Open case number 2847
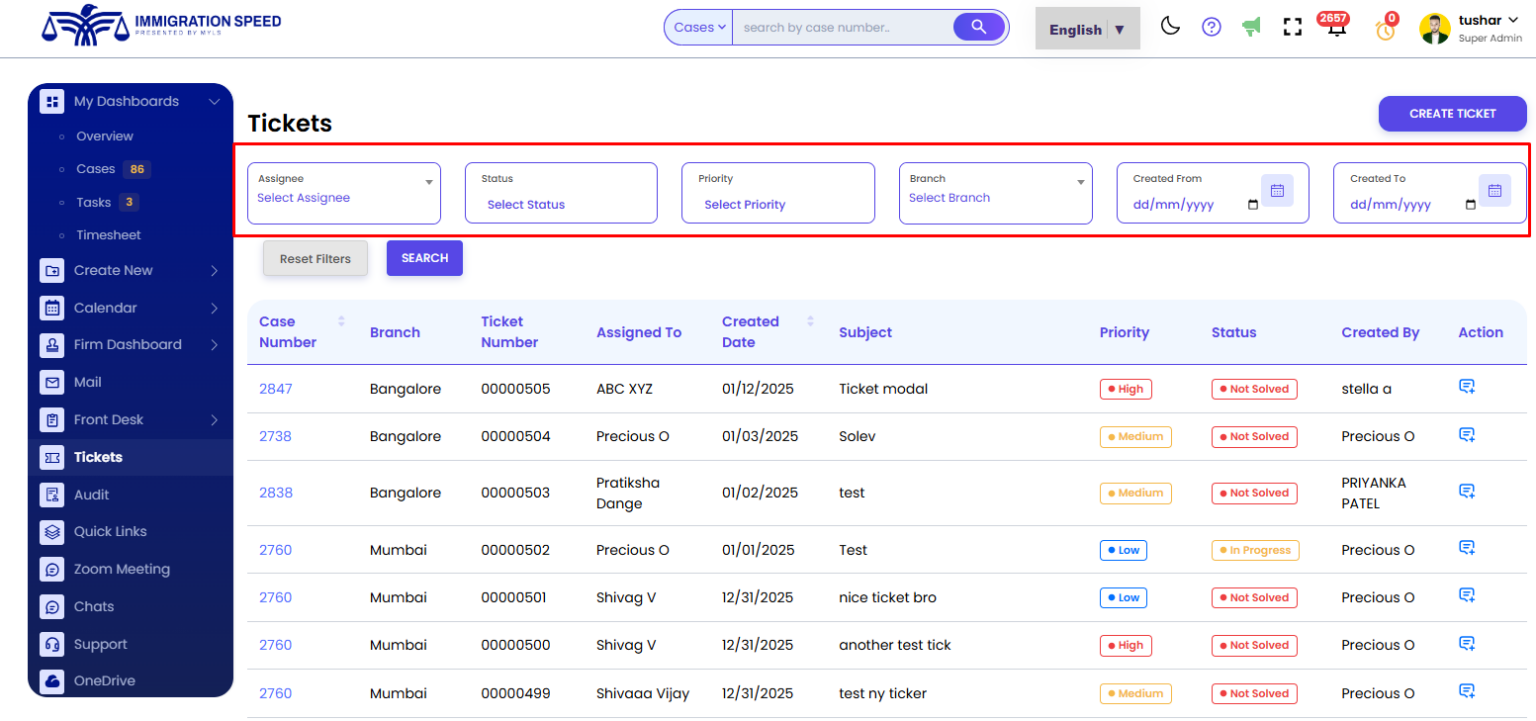The image size is (1536, 721). tap(275, 389)
